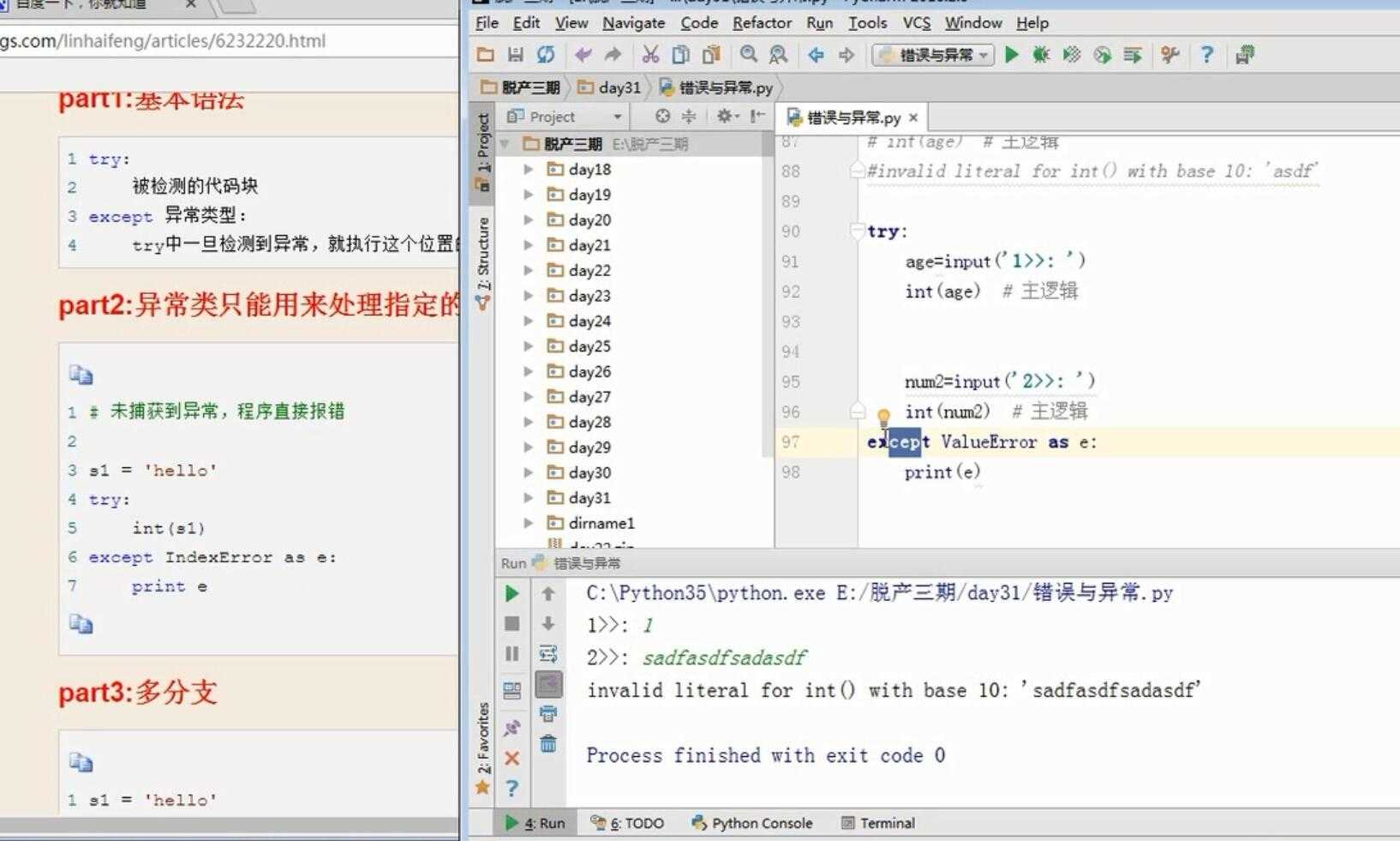Click day31 in the breadcrumb bar
The image size is (1400, 841).
[610, 87]
